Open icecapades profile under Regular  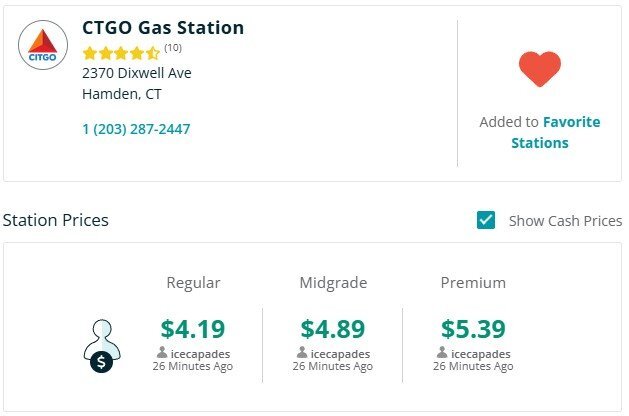[199, 353]
